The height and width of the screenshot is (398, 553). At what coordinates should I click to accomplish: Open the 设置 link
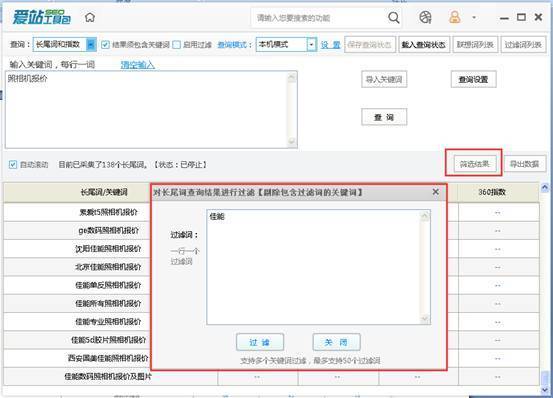(x=330, y=45)
